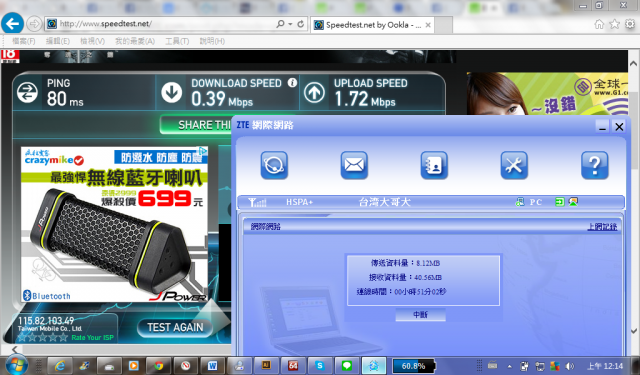Screen dimensions: 640x375
Task: Click the ISP star rating
Action: click(42, 337)
